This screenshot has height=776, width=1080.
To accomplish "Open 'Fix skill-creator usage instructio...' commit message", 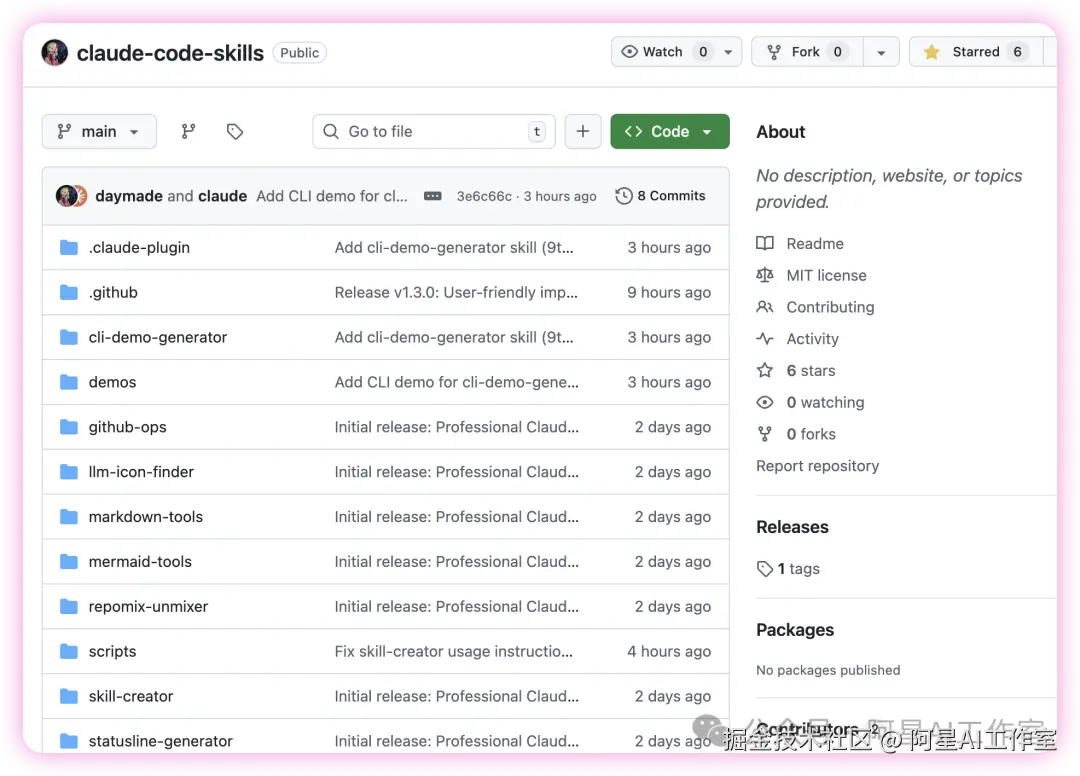I will click(x=453, y=651).
